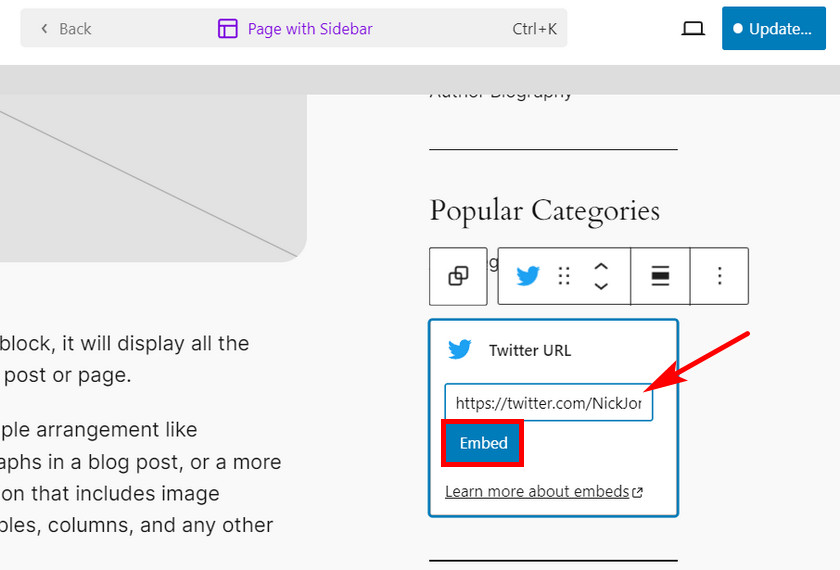Click the paragraph starting 'block, it will display'
Viewport: 840px width, 570px height.
(x=125, y=359)
